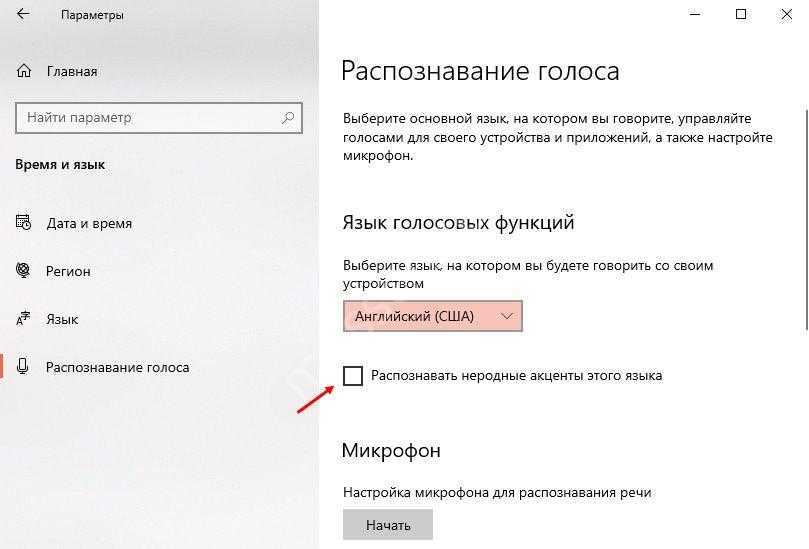Minimize the Параметры window
This screenshot has width=809, height=549.
695,15
